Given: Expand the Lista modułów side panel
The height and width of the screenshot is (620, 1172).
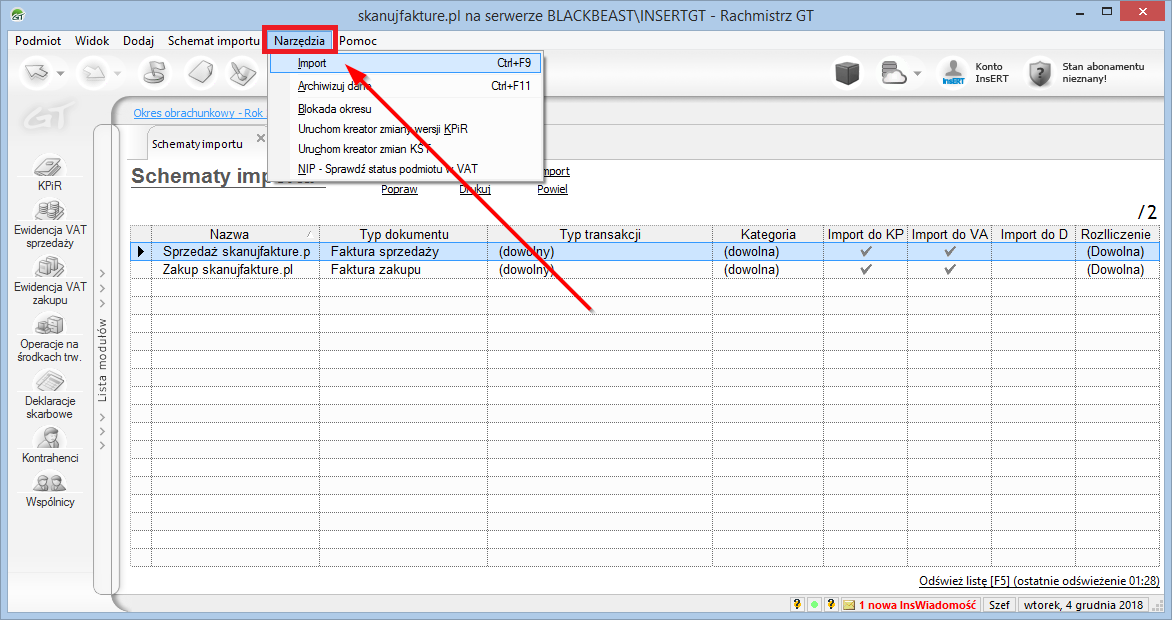Looking at the screenshot, I should [101, 360].
